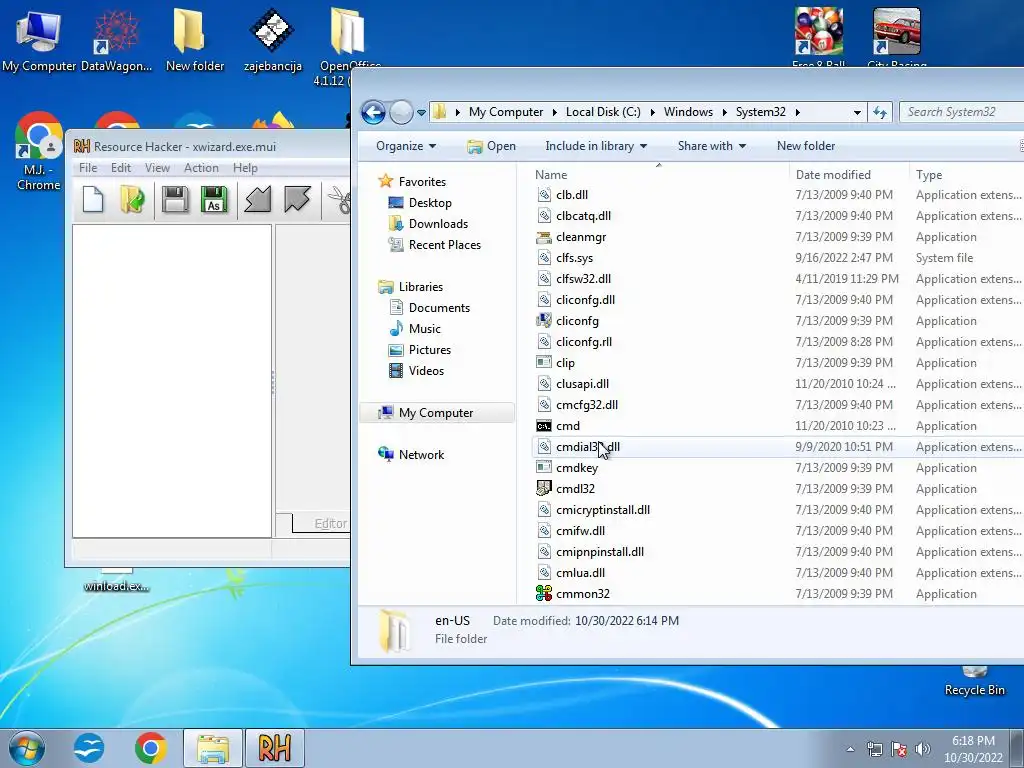Select cmdial32.dll file row
The image size is (1024, 768).
point(777,447)
